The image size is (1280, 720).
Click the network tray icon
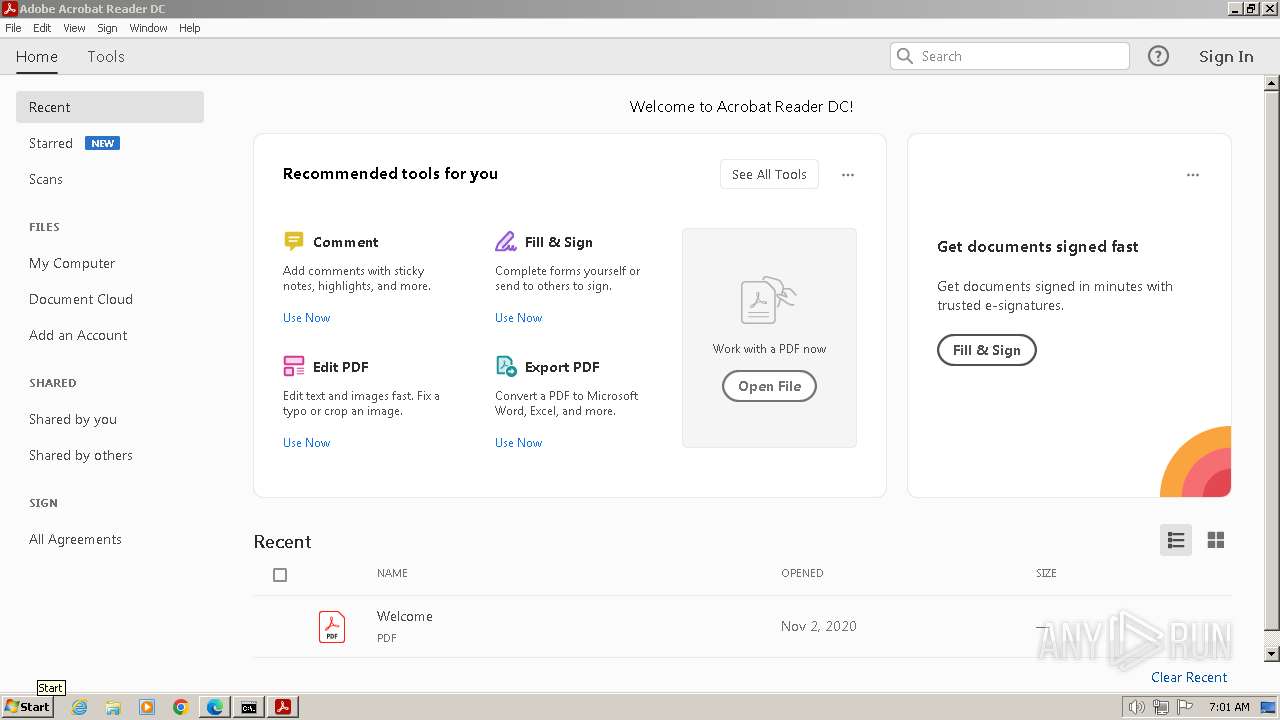click(x=1161, y=707)
